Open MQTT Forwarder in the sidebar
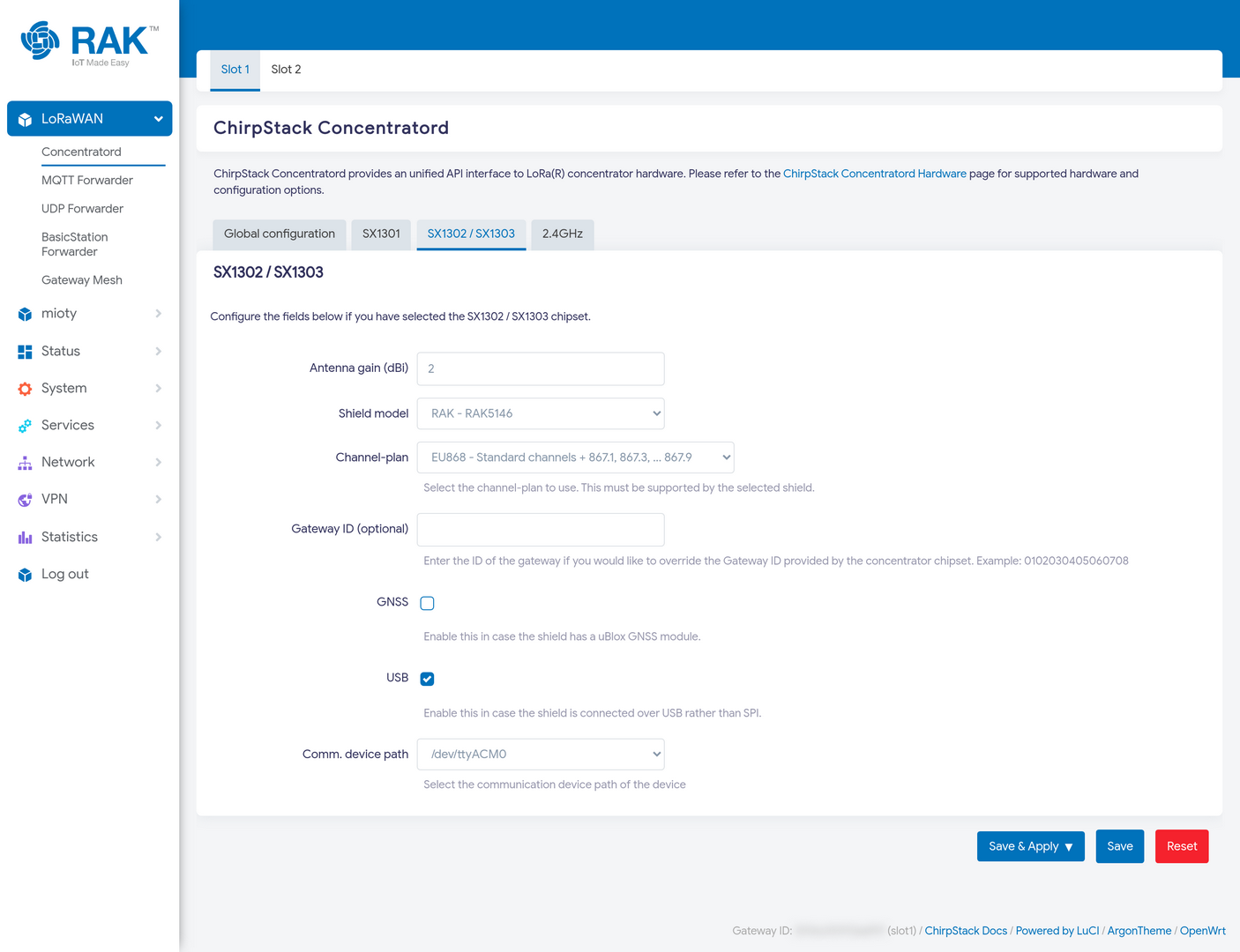Viewport: 1240px width, 952px height. click(87, 181)
